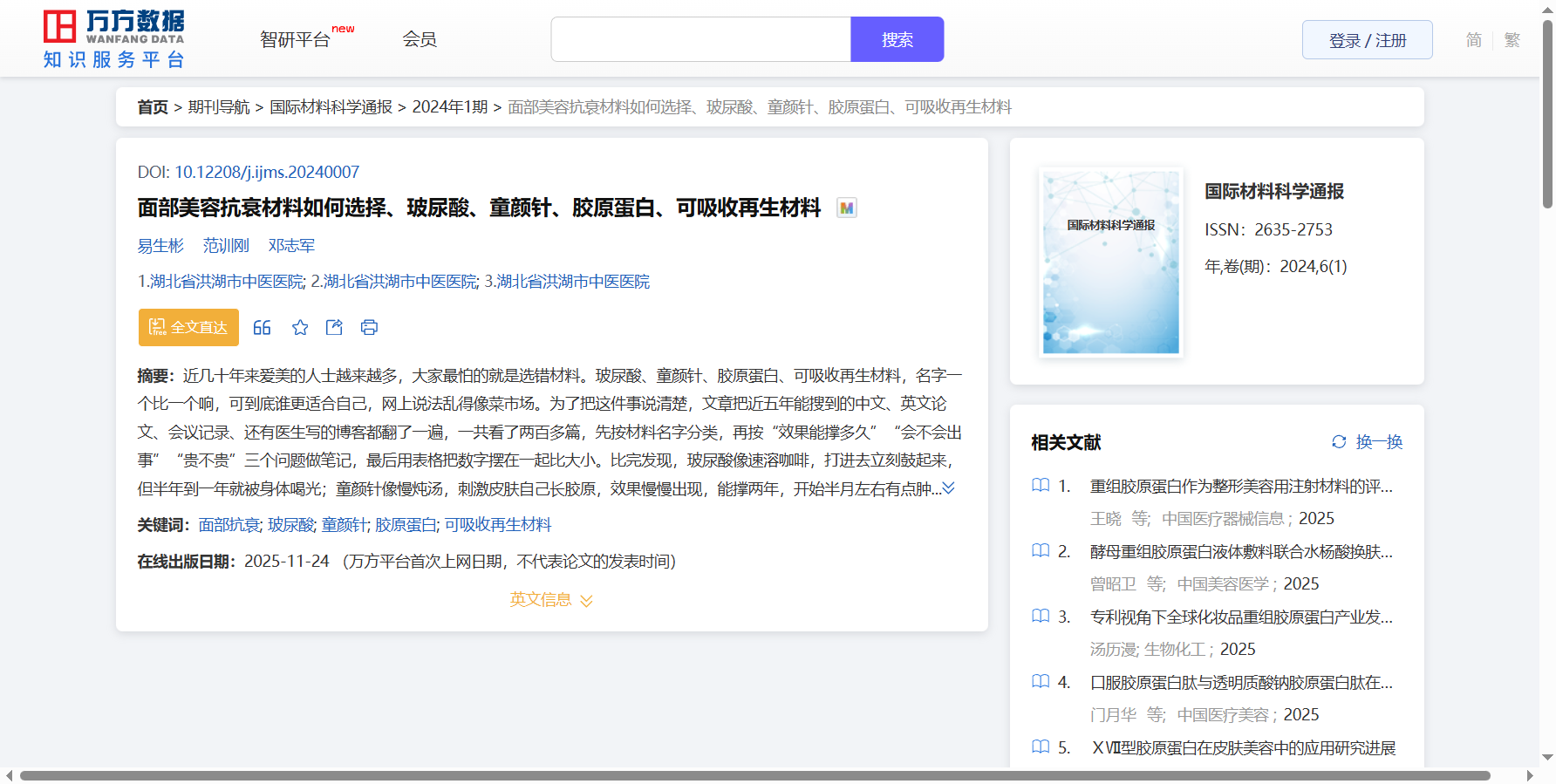Click the horizontal scrollbar at bottom
Screen dimensions: 1556x784
tap(754, 775)
